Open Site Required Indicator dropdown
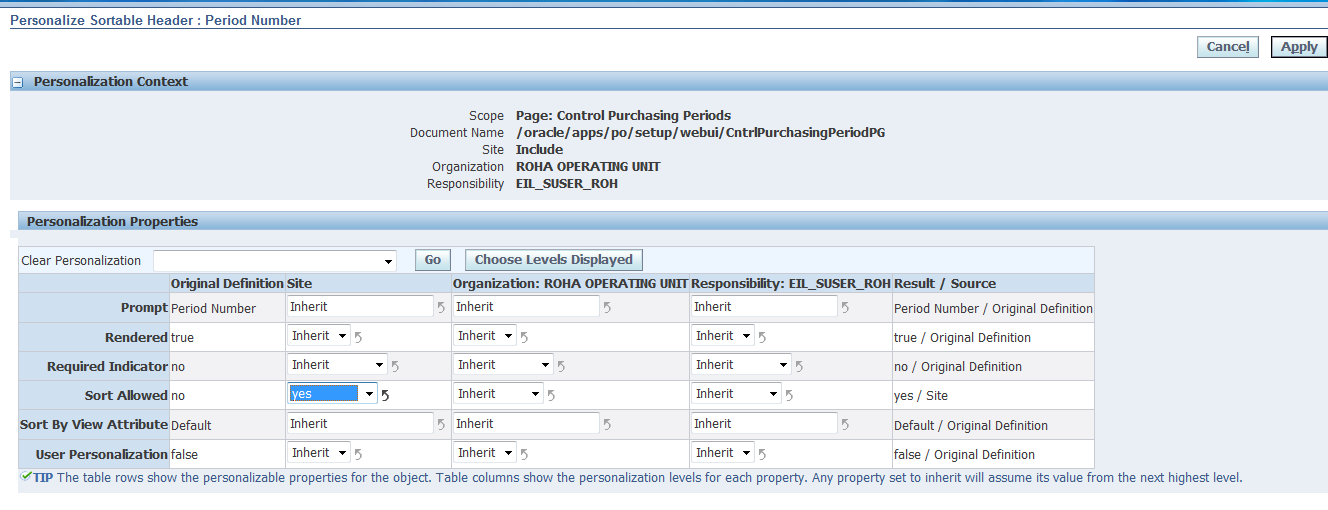1328x510 pixels. [x=337, y=365]
